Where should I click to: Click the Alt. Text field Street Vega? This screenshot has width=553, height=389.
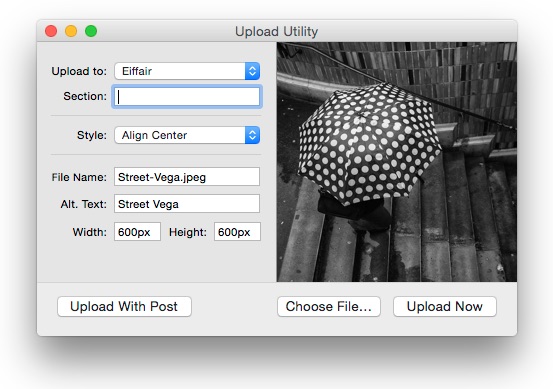(187, 203)
